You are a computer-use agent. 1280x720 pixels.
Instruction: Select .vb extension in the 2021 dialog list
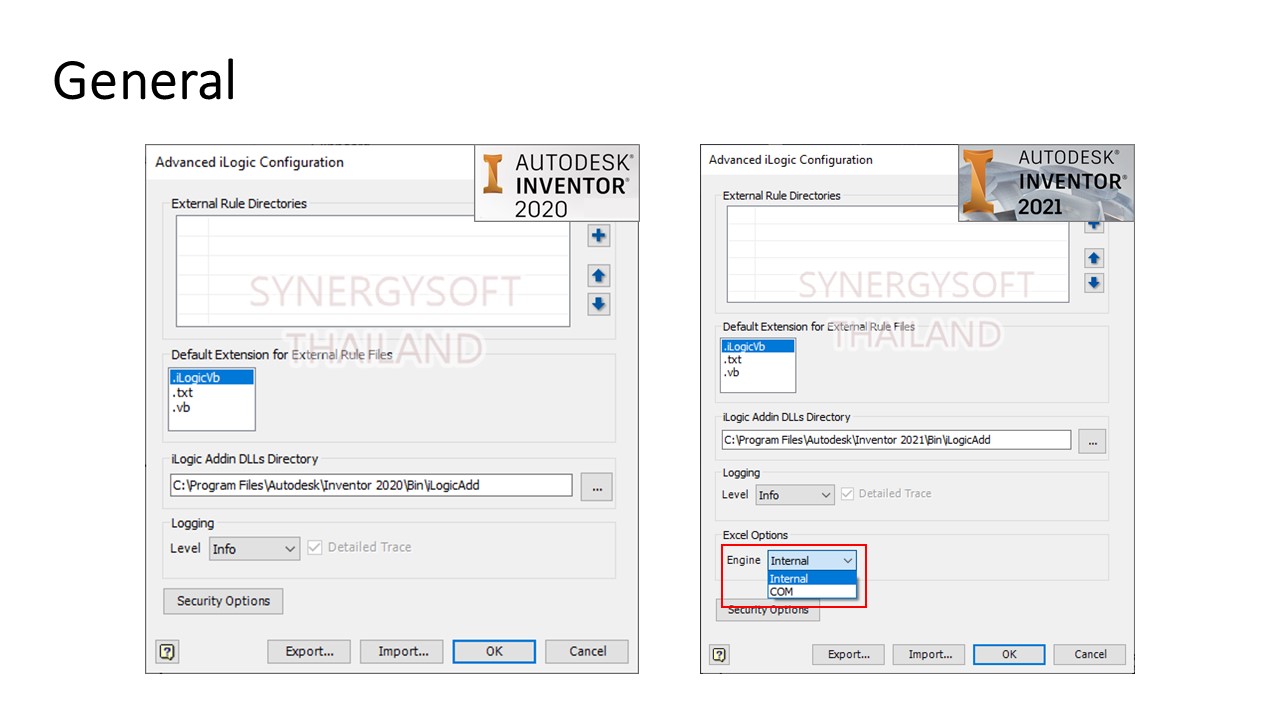(732, 372)
